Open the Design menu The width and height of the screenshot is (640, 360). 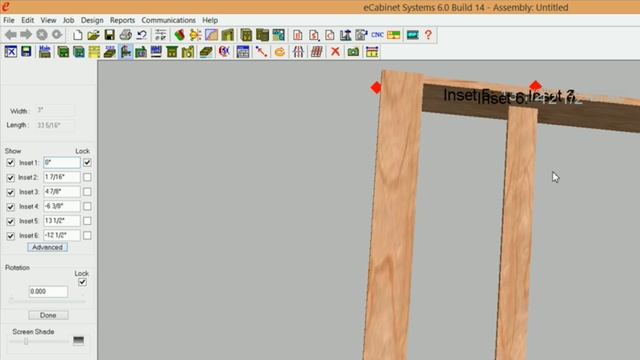[x=92, y=20]
